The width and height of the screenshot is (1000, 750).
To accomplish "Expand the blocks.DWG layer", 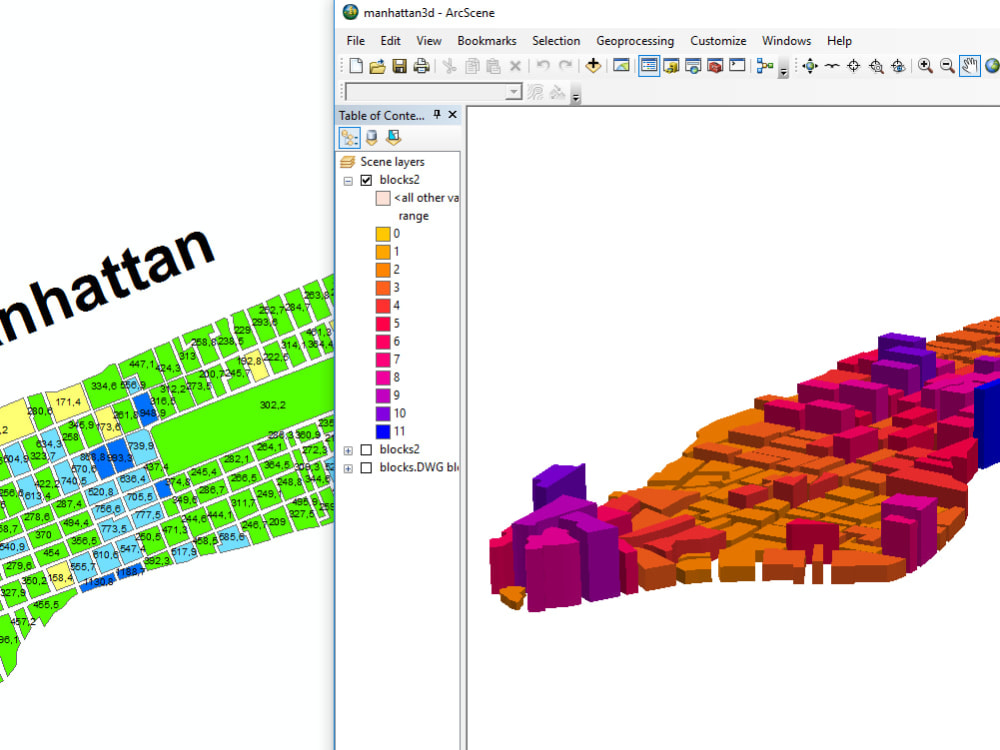I will pyautogui.click(x=346, y=467).
